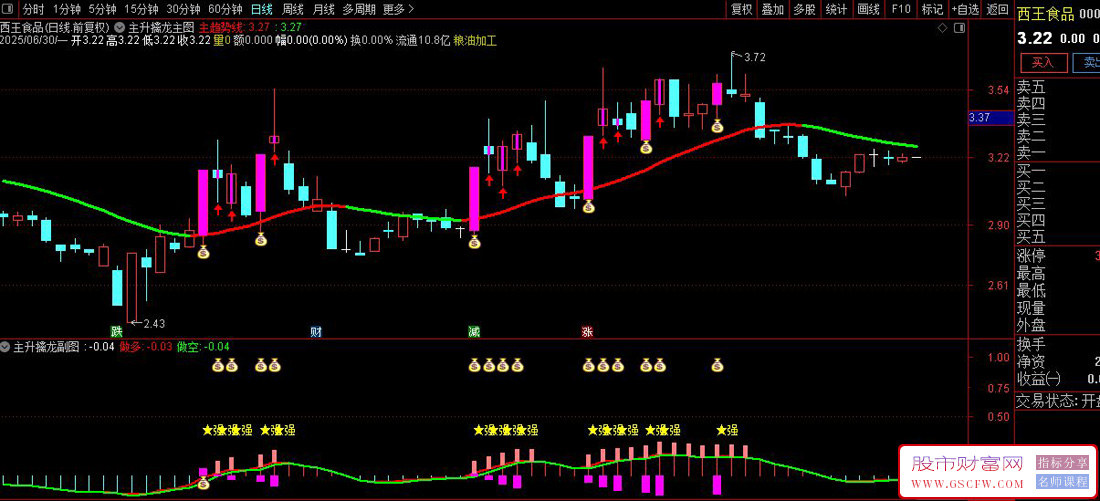Screen dimensions: 1100x501
Task: Click the red 涨 event marker
Action: point(587,332)
